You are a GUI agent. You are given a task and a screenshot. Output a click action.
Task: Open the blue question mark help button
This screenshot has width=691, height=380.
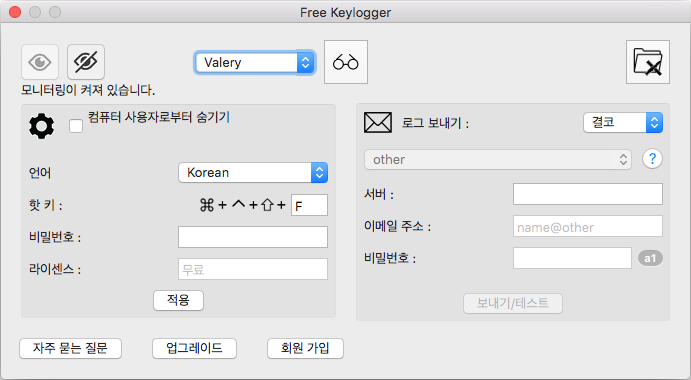coord(652,159)
